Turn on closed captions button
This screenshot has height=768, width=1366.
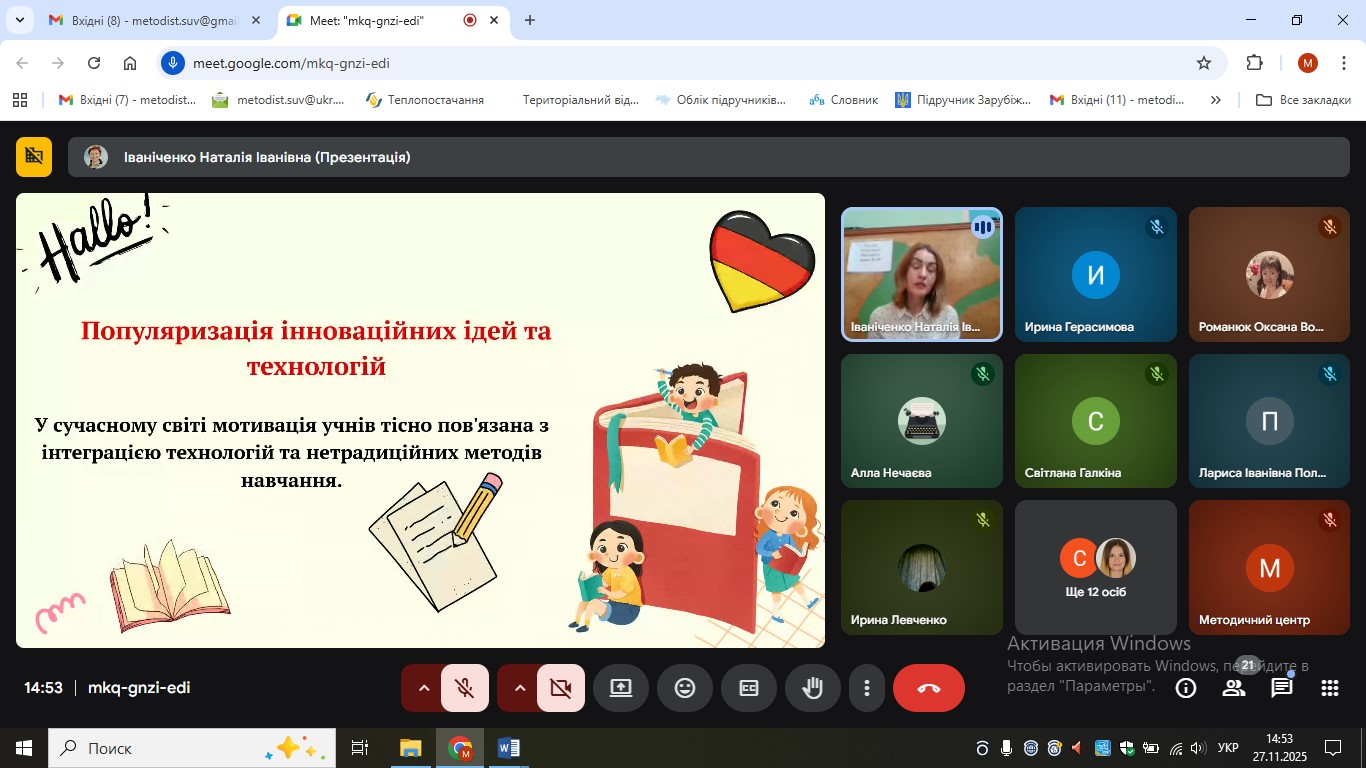pos(749,688)
